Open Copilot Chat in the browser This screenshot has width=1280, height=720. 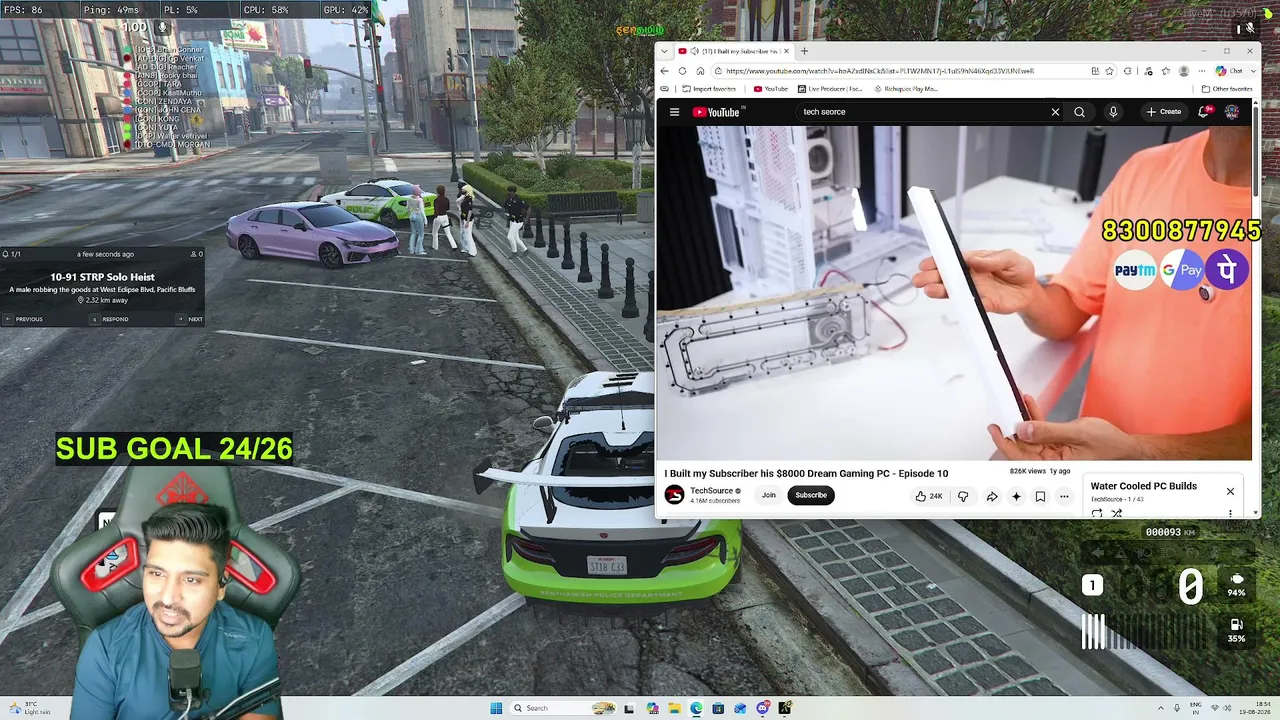click(1229, 71)
